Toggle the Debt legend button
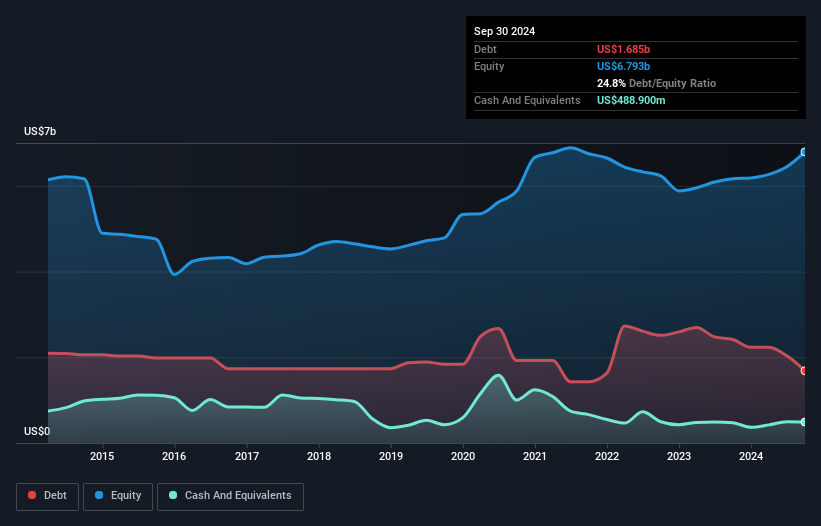 pyautogui.click(x=47, y=496)
